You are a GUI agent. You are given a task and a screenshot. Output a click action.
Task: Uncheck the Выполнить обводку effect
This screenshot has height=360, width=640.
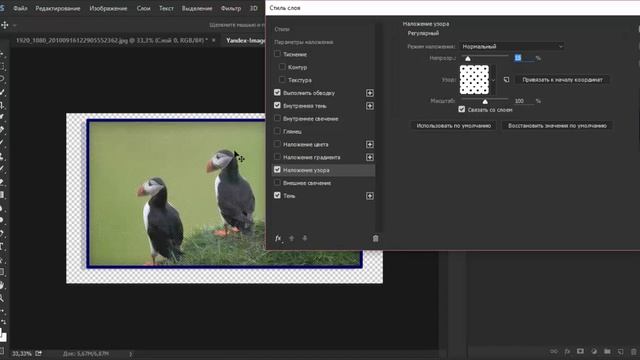point(278,93)
